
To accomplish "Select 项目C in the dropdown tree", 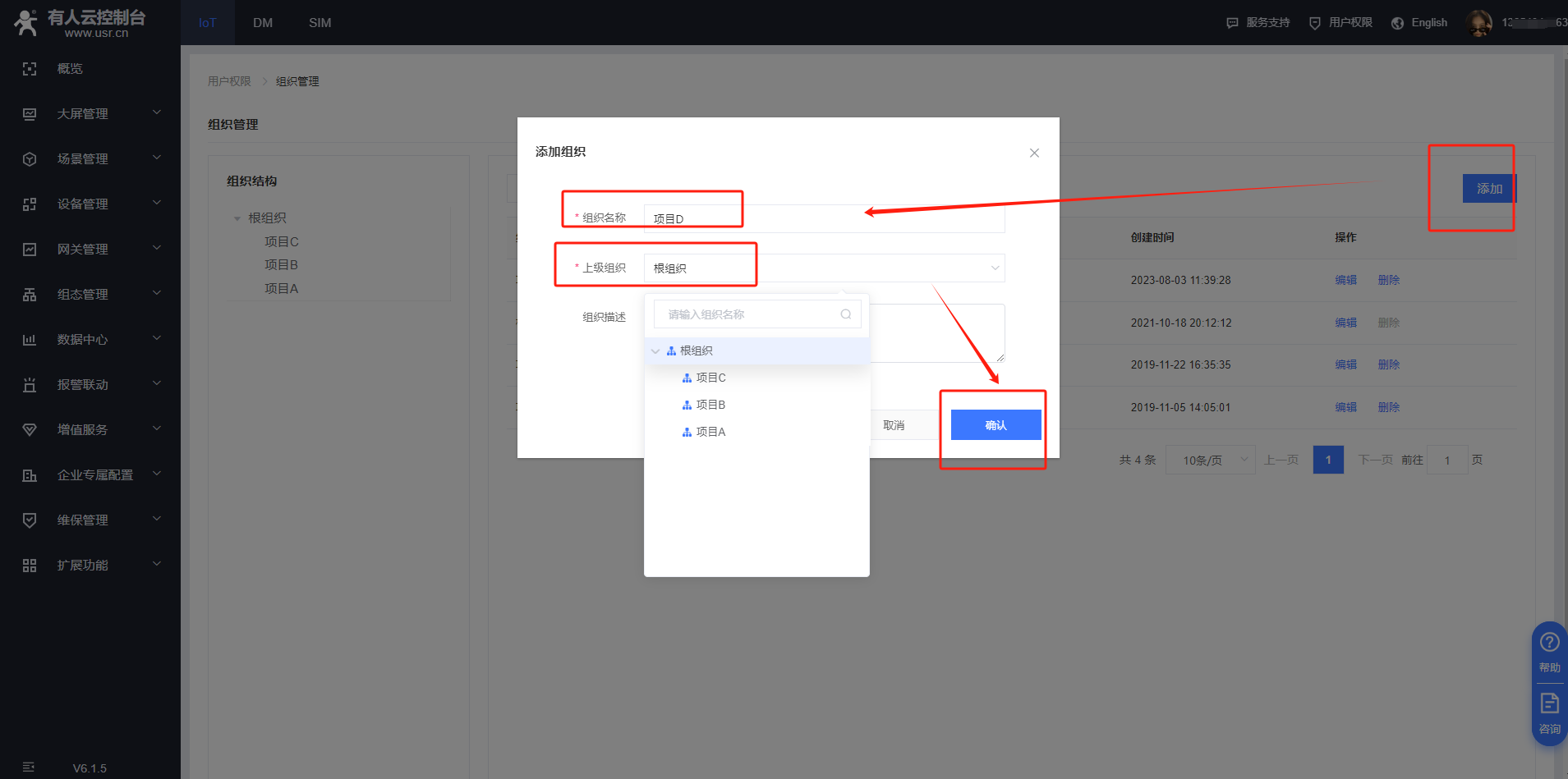I will [x=710, y=378].
